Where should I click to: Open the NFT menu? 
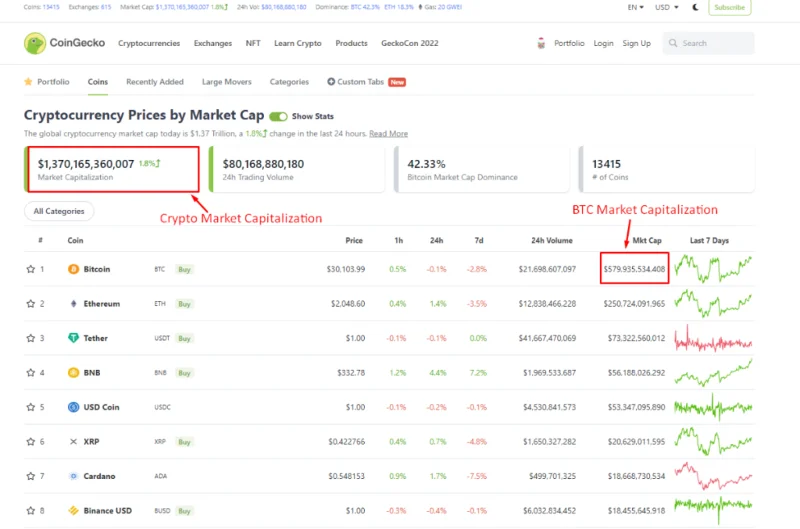click(253, 43)
